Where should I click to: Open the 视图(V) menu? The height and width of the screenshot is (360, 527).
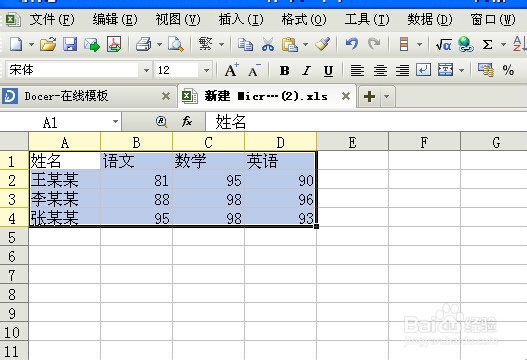point(178,19)
